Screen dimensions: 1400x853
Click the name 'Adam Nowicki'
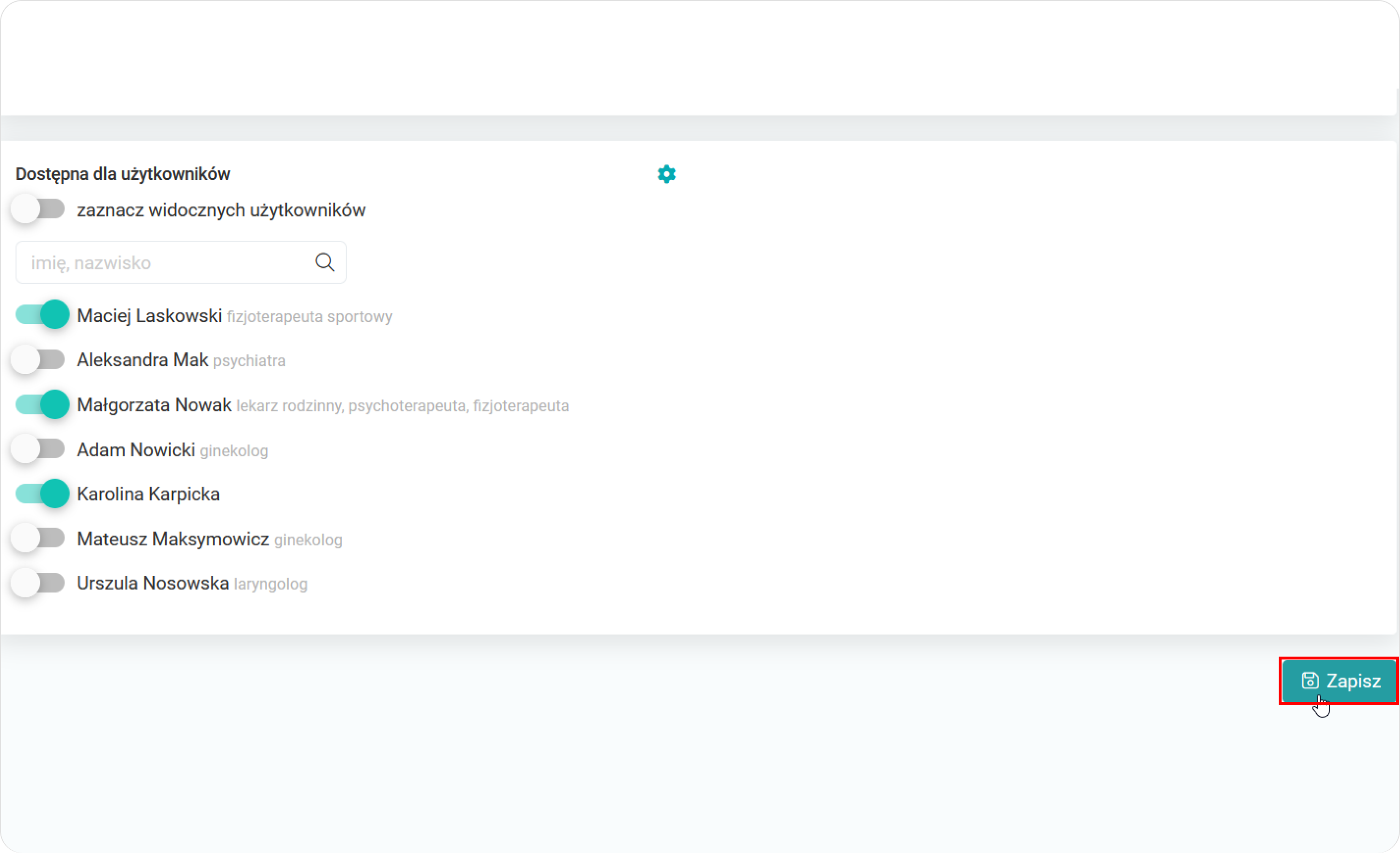[136, 450]
